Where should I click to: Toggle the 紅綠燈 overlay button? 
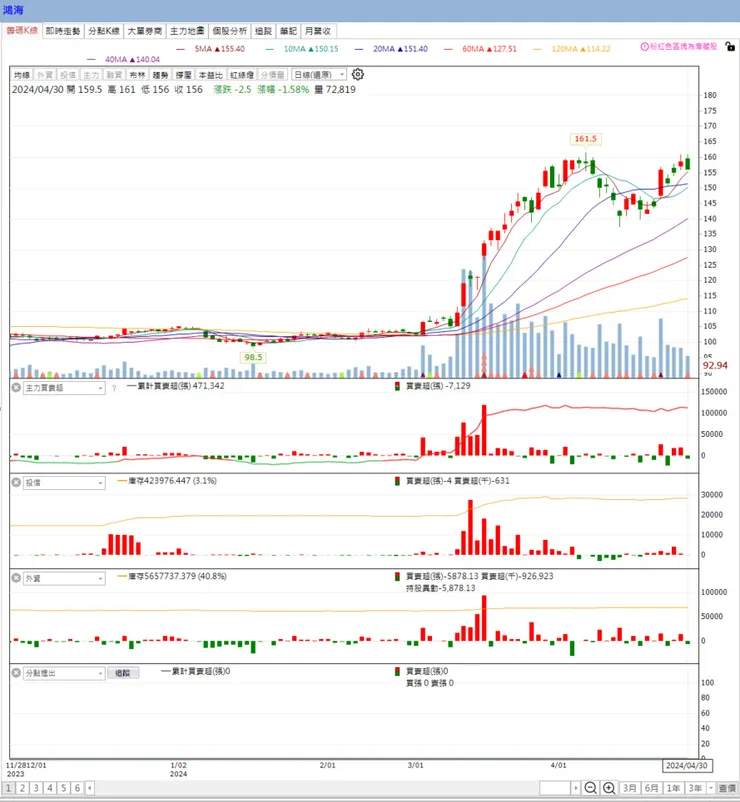(241, 75)
